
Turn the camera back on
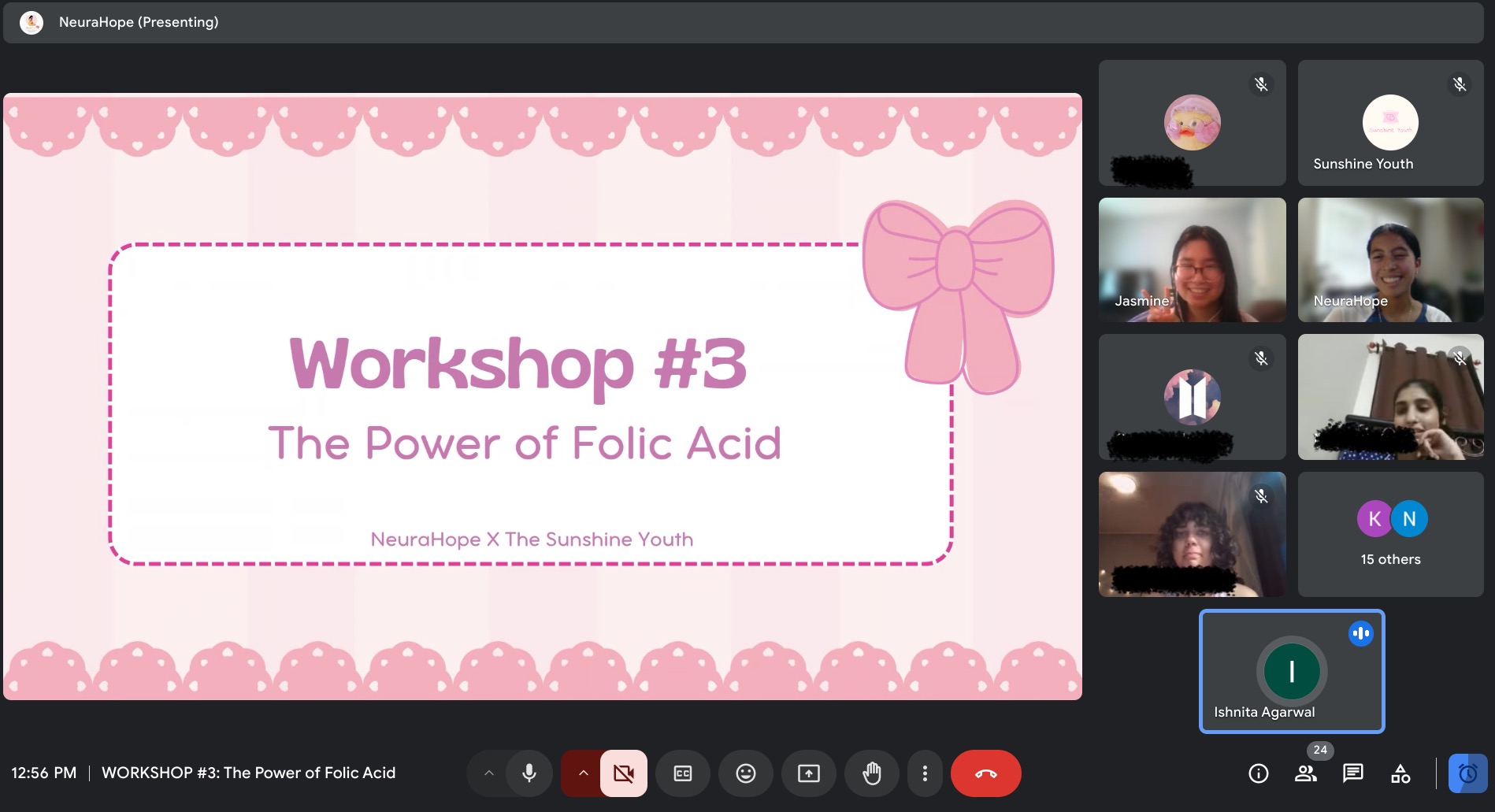point(623,773)
